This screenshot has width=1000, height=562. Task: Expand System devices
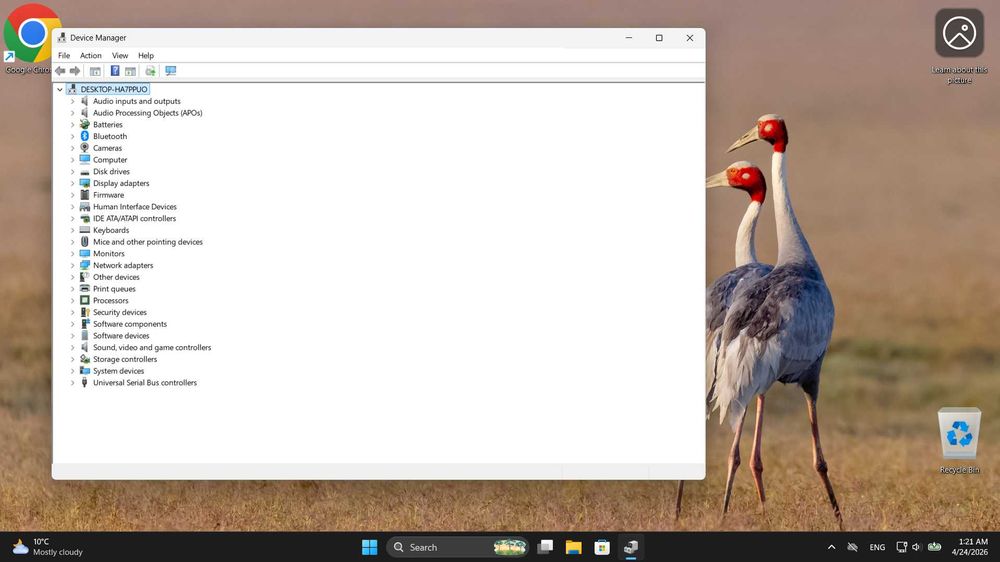tap(72, 371)
